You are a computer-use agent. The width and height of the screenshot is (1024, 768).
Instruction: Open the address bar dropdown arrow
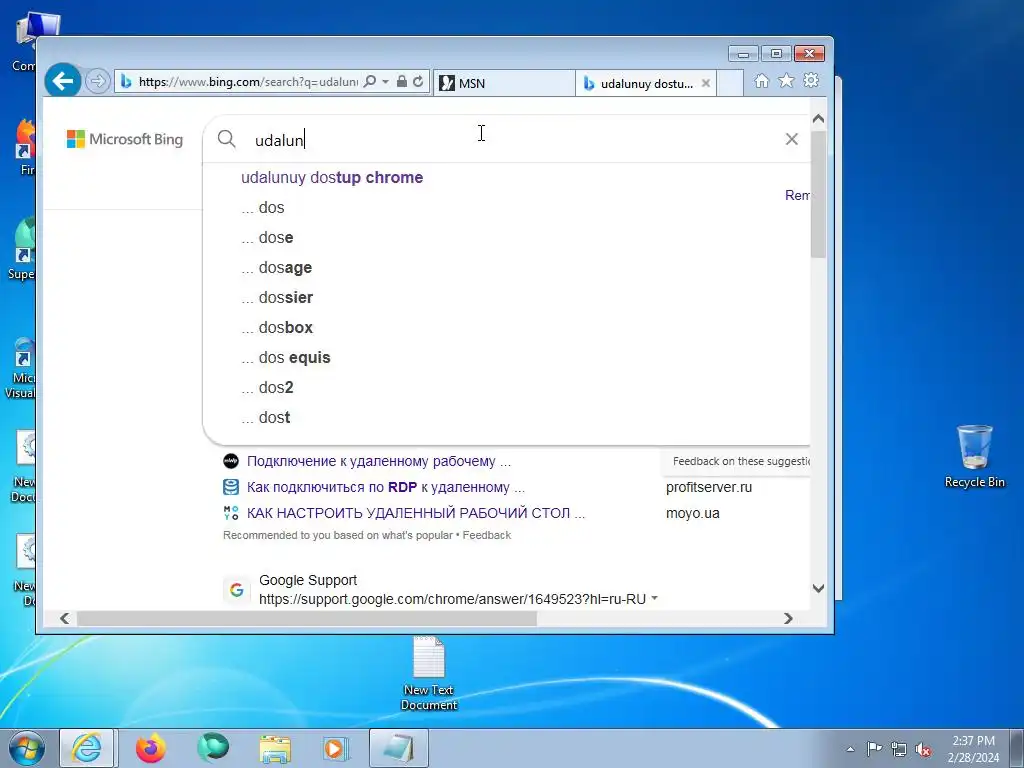coord(385,82)
